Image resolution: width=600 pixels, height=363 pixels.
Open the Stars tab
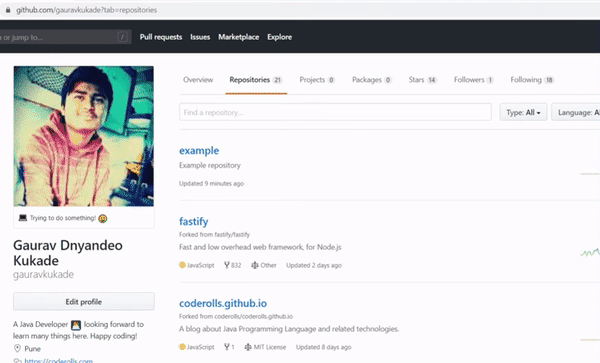[x=422, y=80]
